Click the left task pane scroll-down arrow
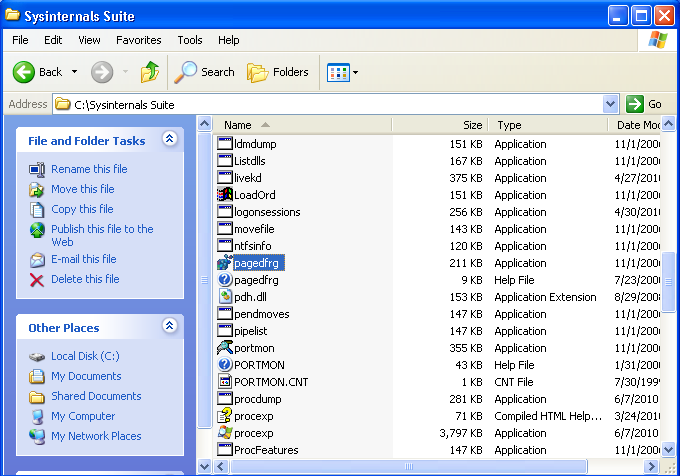The image size is (680, 476). point(204,466)
